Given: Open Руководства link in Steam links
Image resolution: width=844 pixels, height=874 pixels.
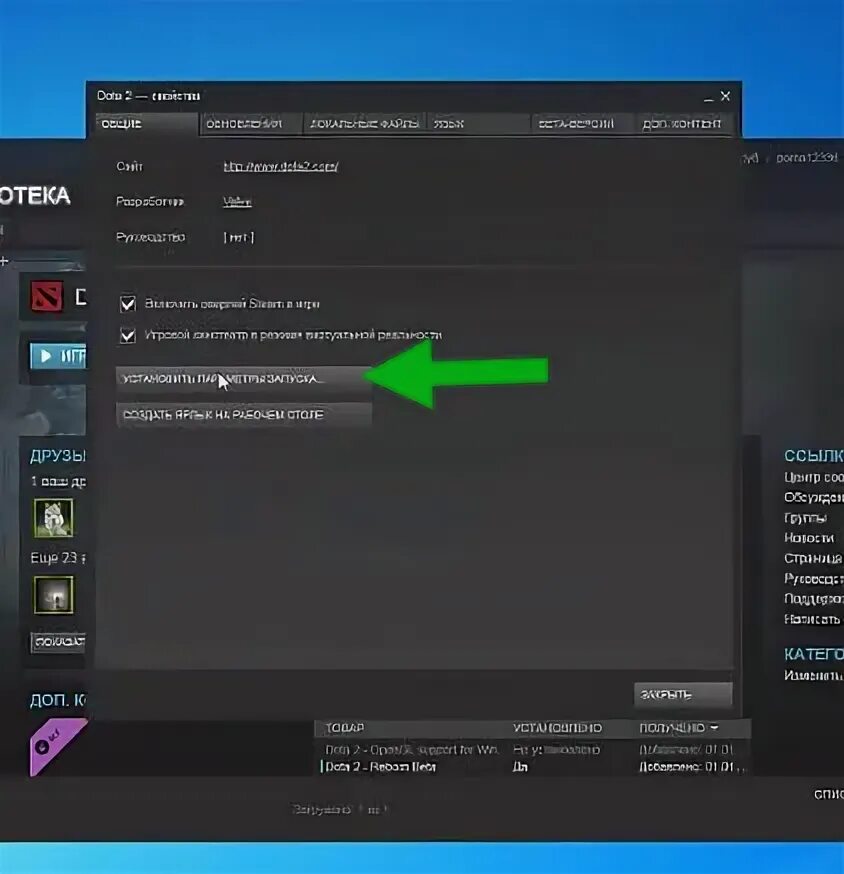Looking at the screenshot, I should [813, 579].
